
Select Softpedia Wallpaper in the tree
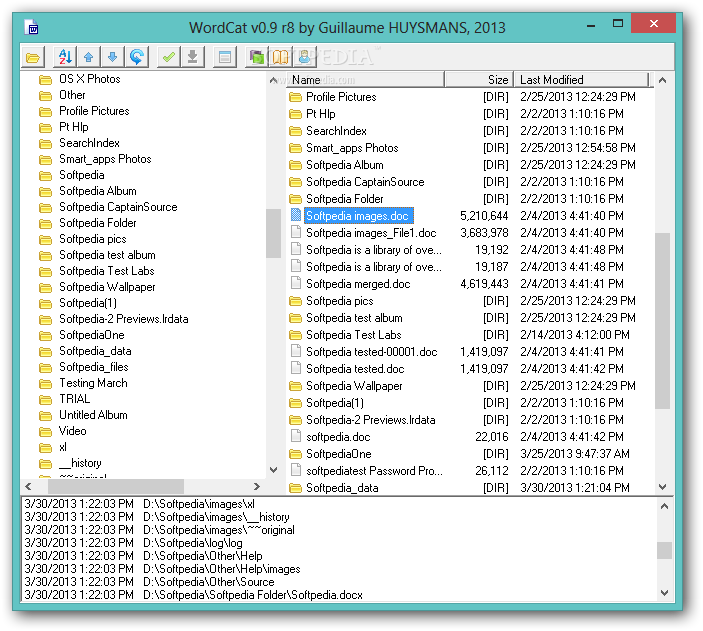[x=107, y=287]
